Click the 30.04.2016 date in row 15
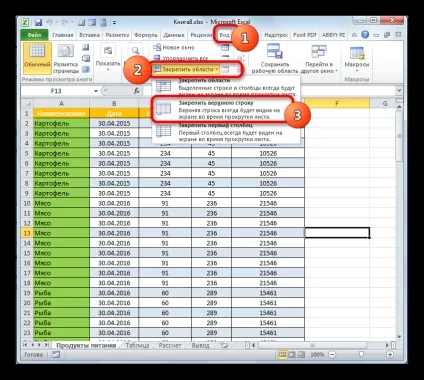The height and width of the screenshot is (380, 424). point(114,253)
